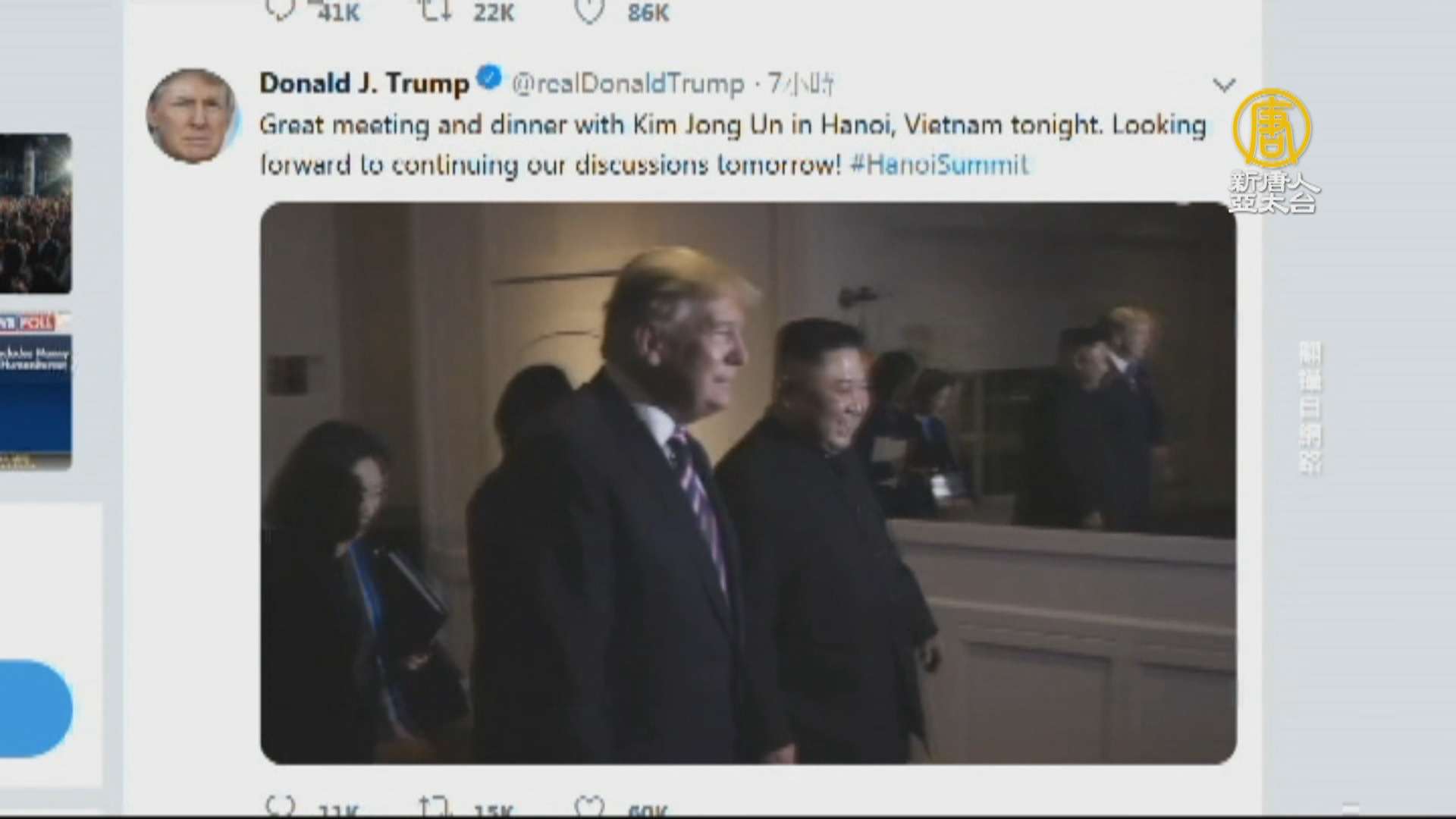Open the Fox poll image thumbnail

tap(36, 391)
